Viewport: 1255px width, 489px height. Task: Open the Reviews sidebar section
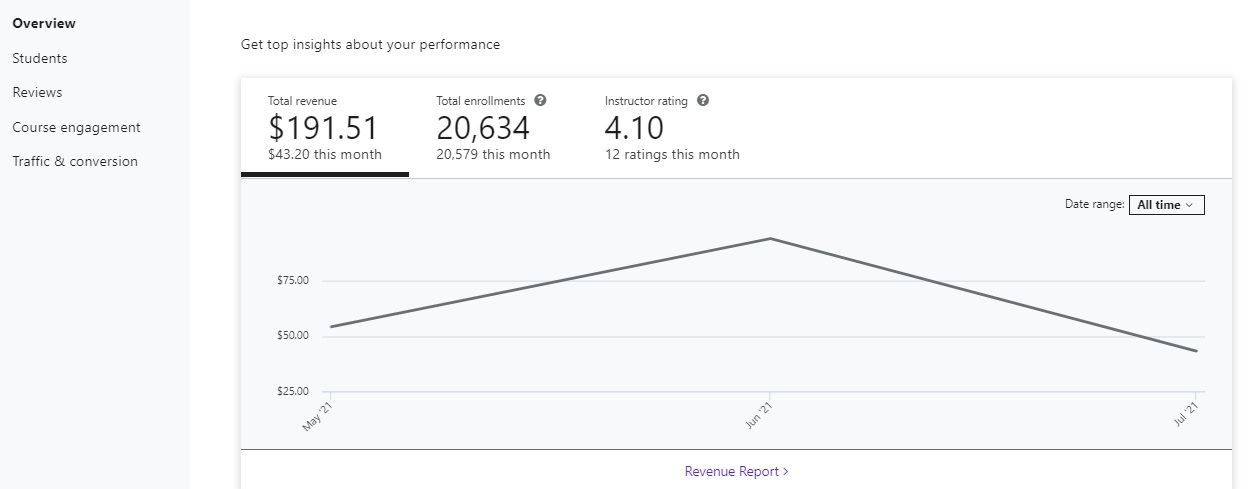(37, 92)
